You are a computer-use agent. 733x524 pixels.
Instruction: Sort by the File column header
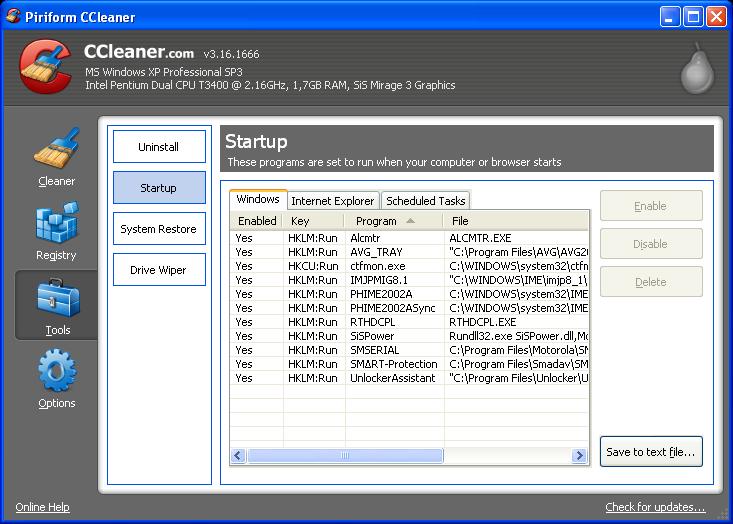(x=516, y=221)
